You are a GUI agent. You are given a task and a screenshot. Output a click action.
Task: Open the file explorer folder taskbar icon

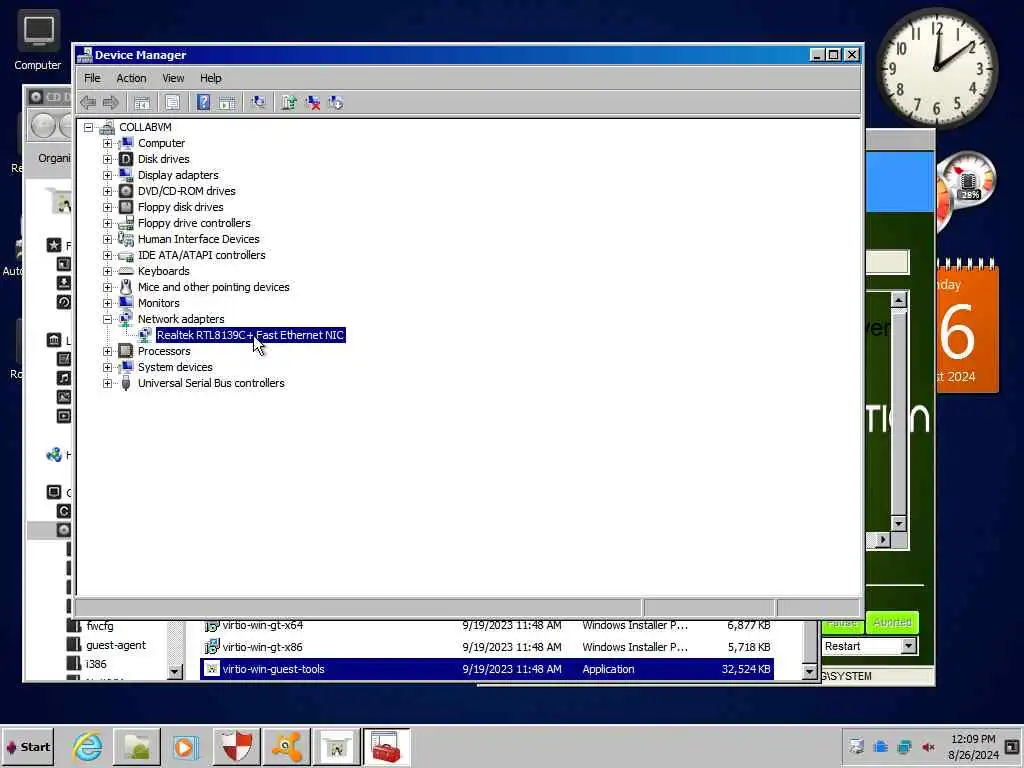[136, 747]
